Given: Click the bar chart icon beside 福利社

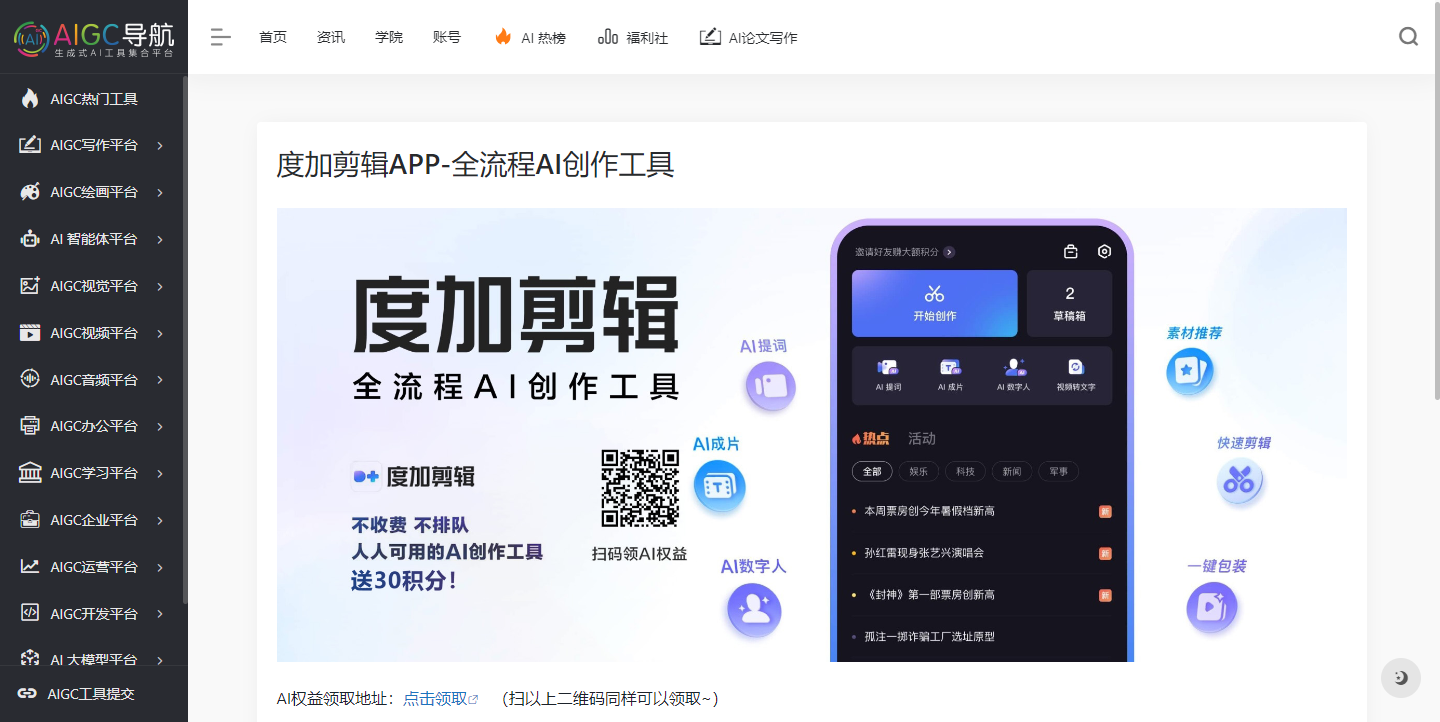Looking at the screenshot, I should coord(607,37).
